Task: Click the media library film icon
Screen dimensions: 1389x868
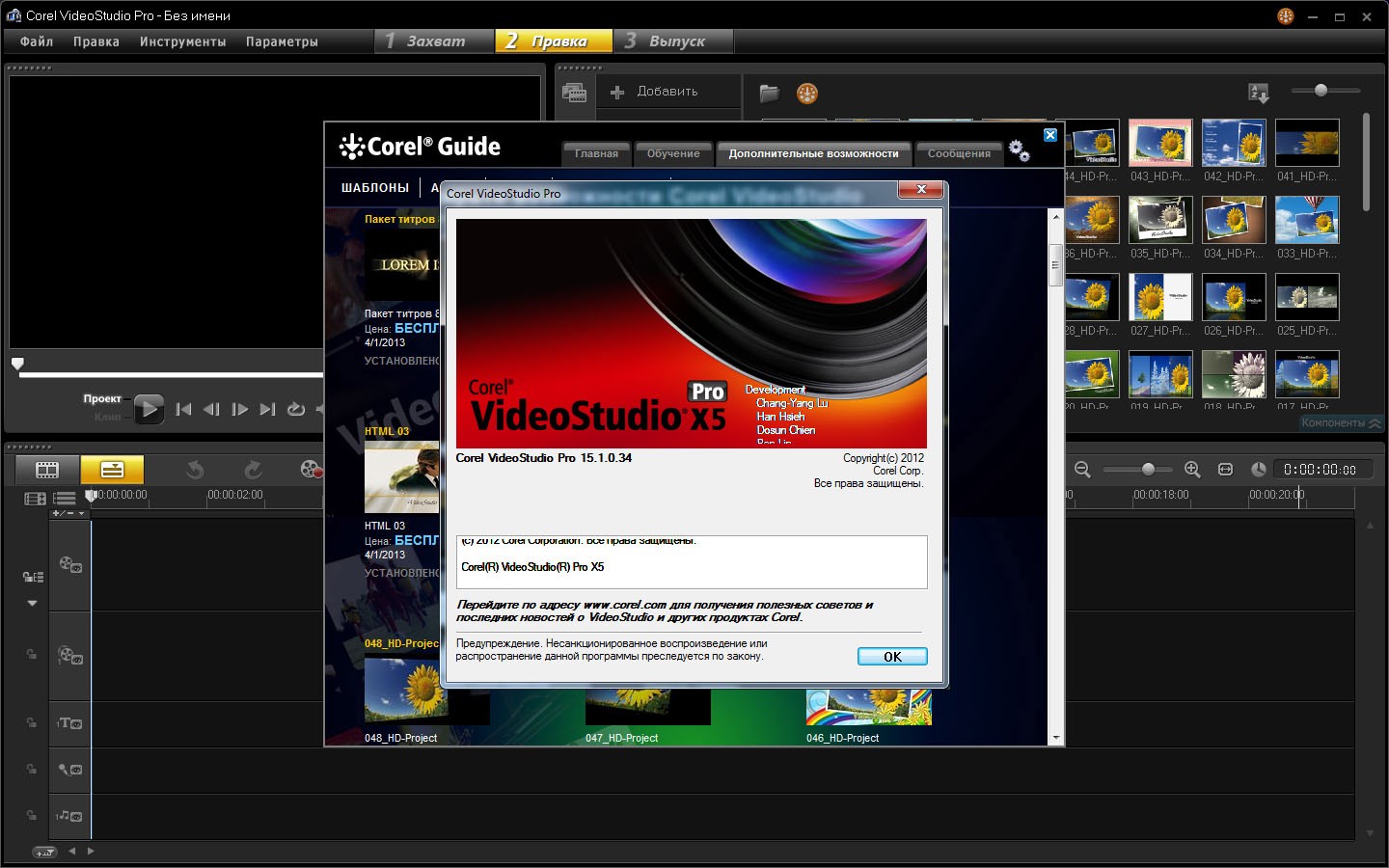Action: point(575,93)
